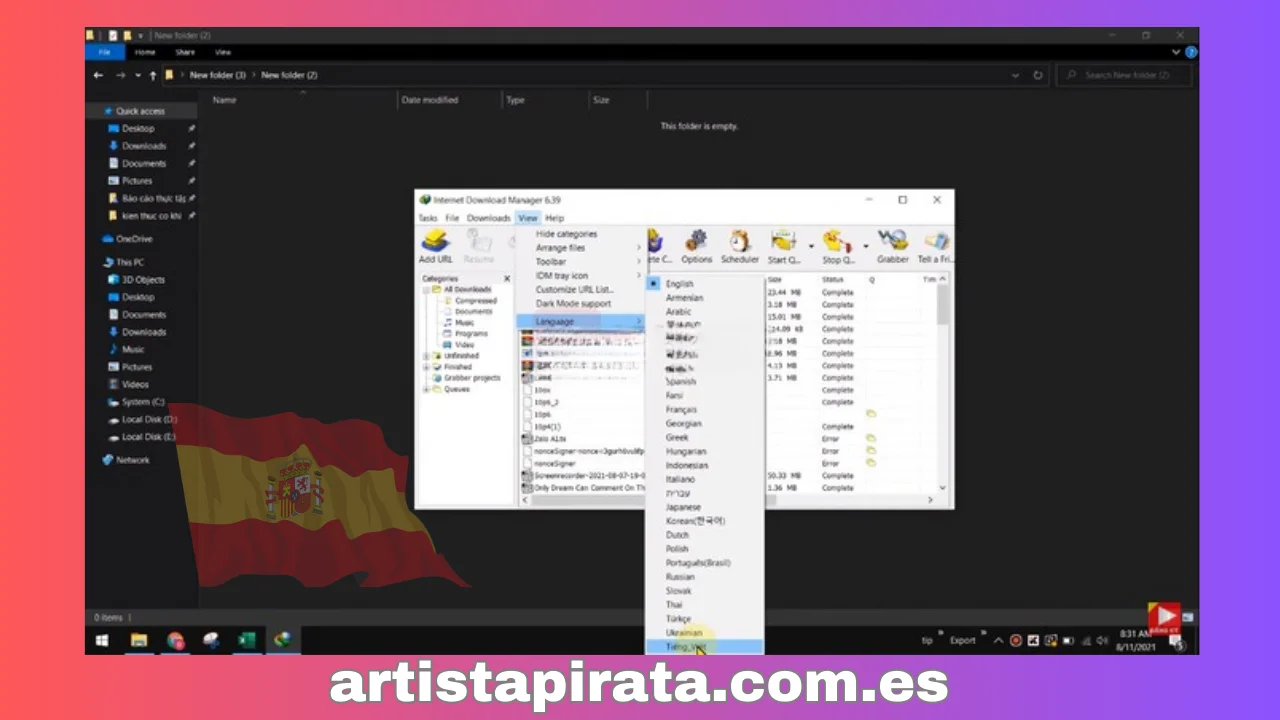Click the IDM taskbar icon
Viewport: 1280px width, 720px height.
283,640
